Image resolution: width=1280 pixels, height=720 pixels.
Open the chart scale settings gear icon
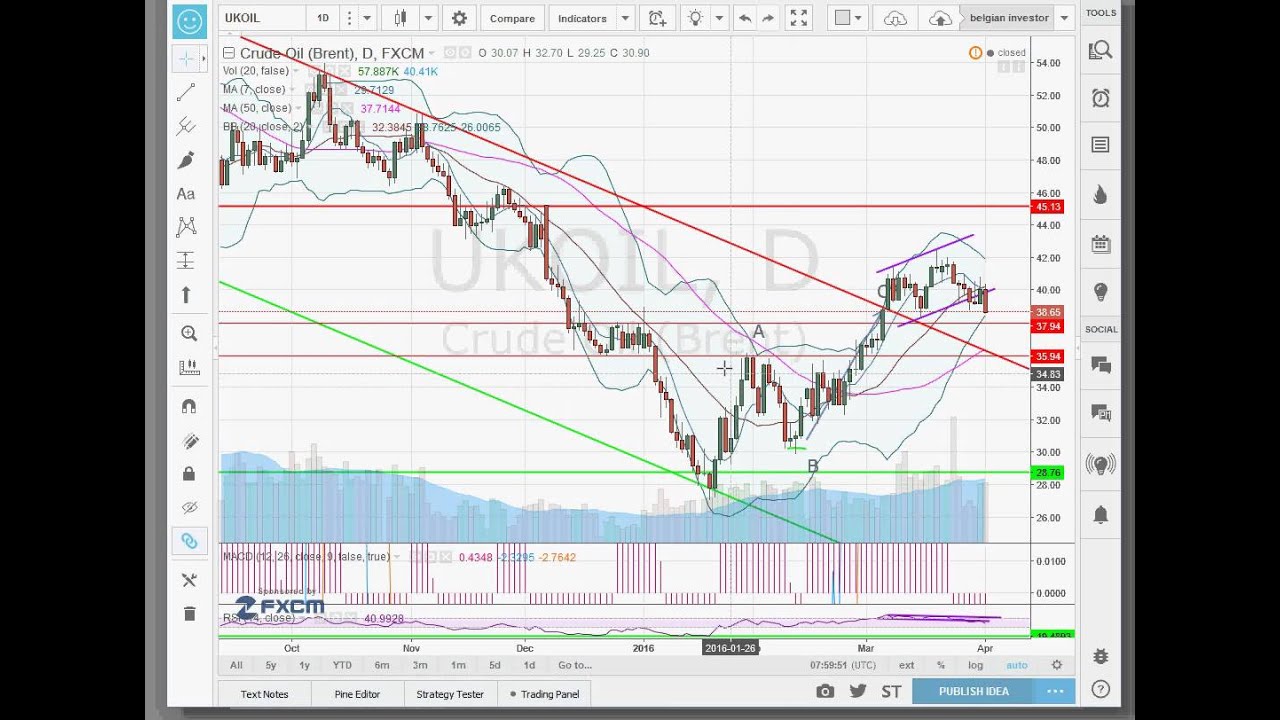coord(1056,665)
